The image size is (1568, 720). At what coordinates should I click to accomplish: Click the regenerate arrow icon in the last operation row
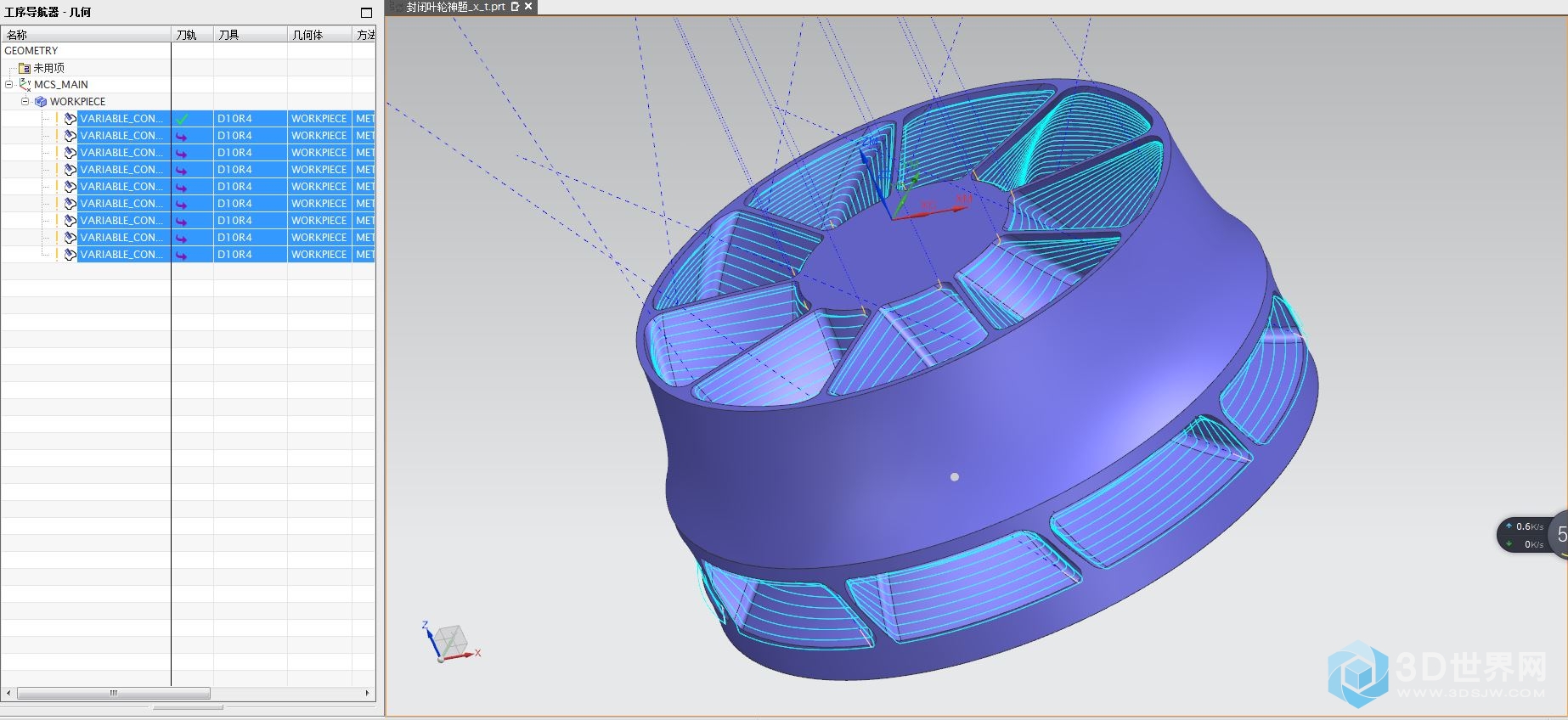pos(181,255)
